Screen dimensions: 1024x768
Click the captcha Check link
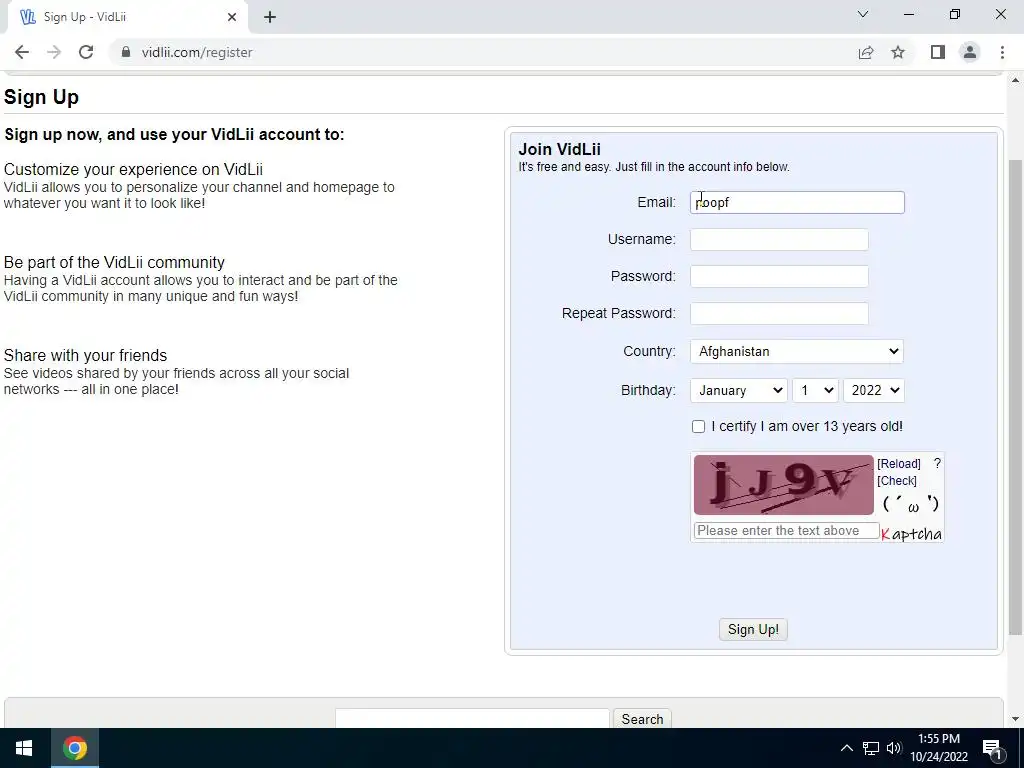point(897,481)
